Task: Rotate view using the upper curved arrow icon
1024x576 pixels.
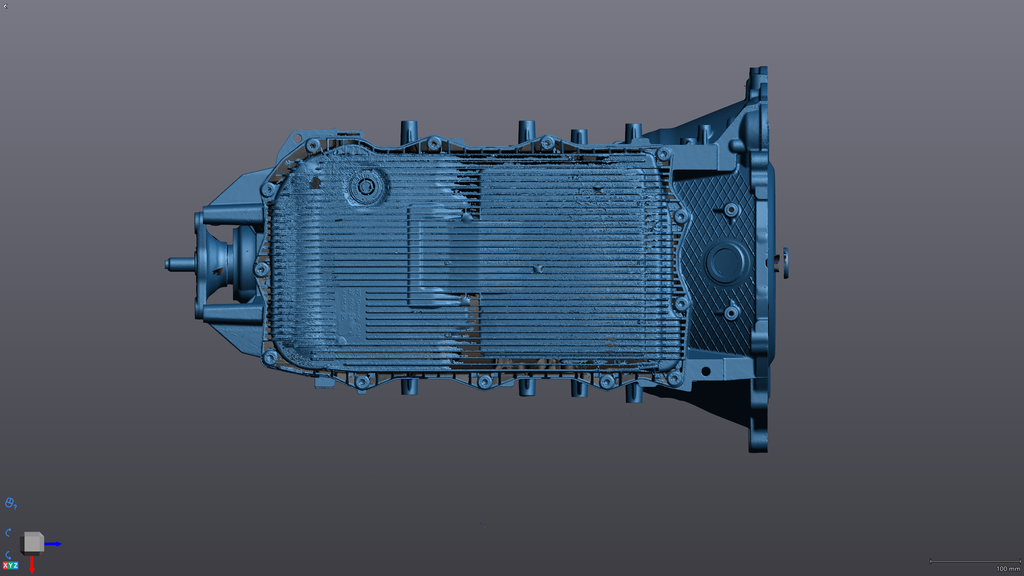Action: click(x=9, y=532)
